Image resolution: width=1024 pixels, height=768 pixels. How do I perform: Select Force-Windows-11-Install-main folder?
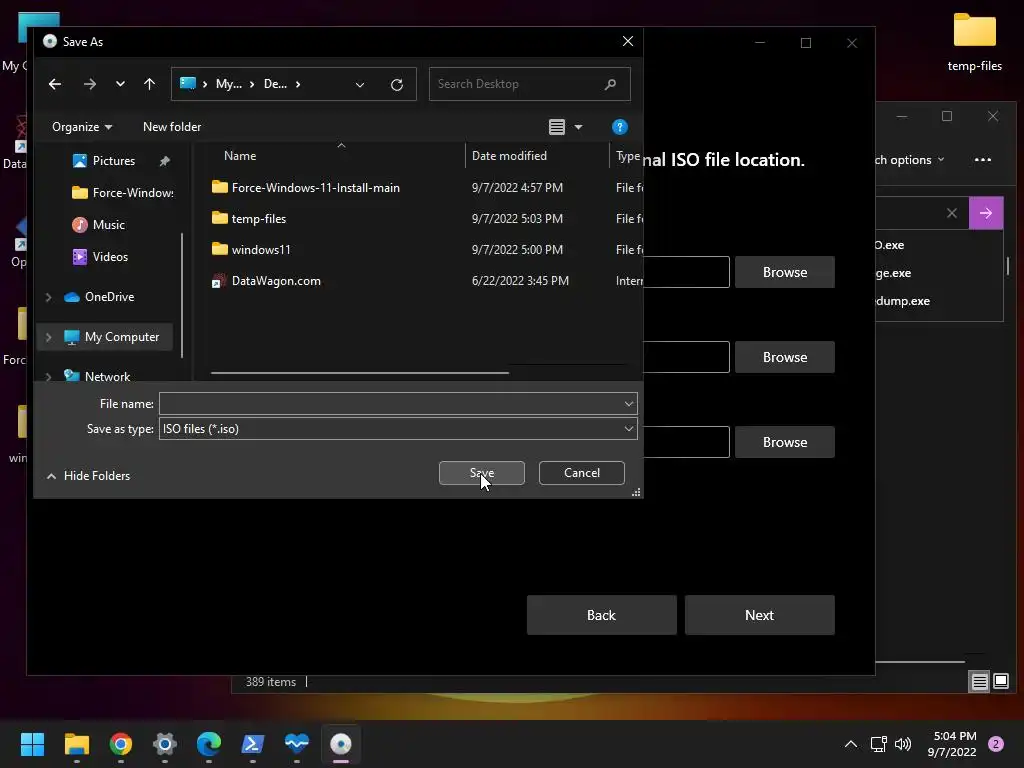click(x=315, y=187)
